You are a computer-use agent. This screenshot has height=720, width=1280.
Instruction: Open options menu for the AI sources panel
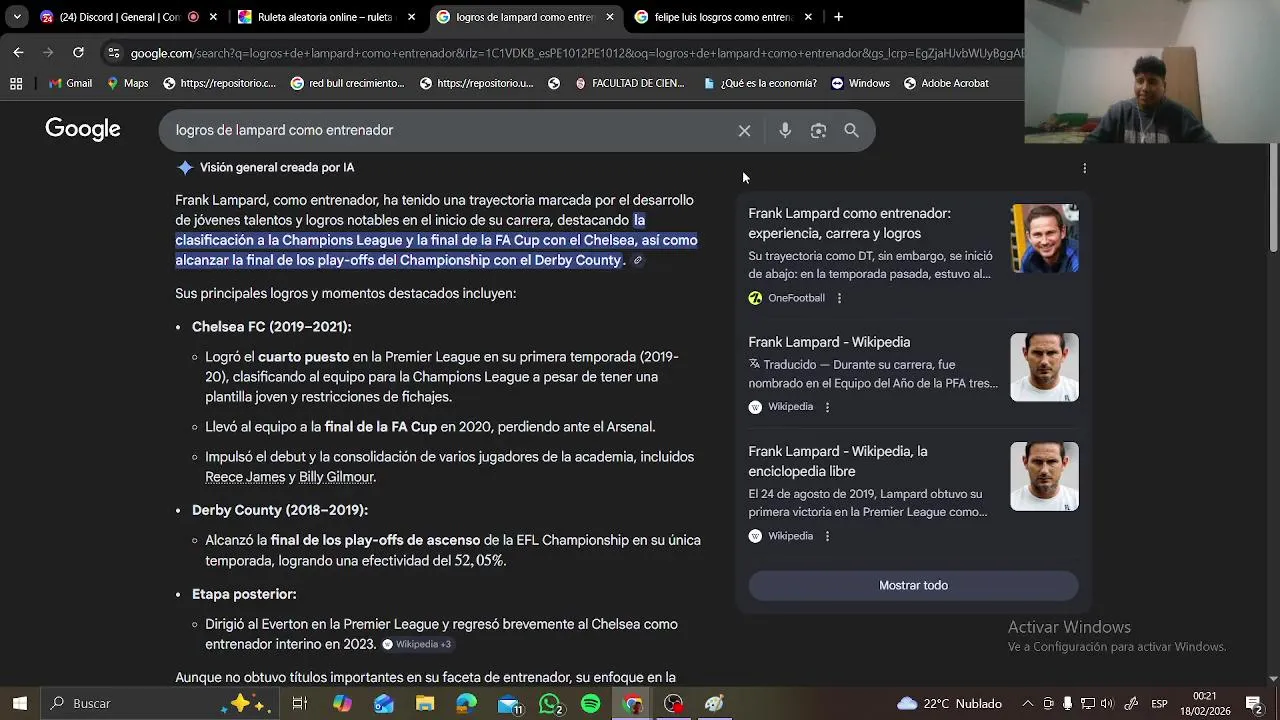1084,168
